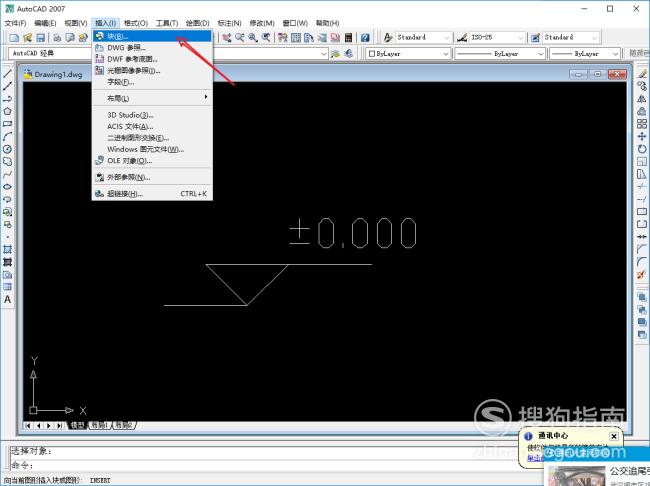650x486 pixels.
Task: Select the Ellipse Arc tool
Action: [x=7, y=199]
